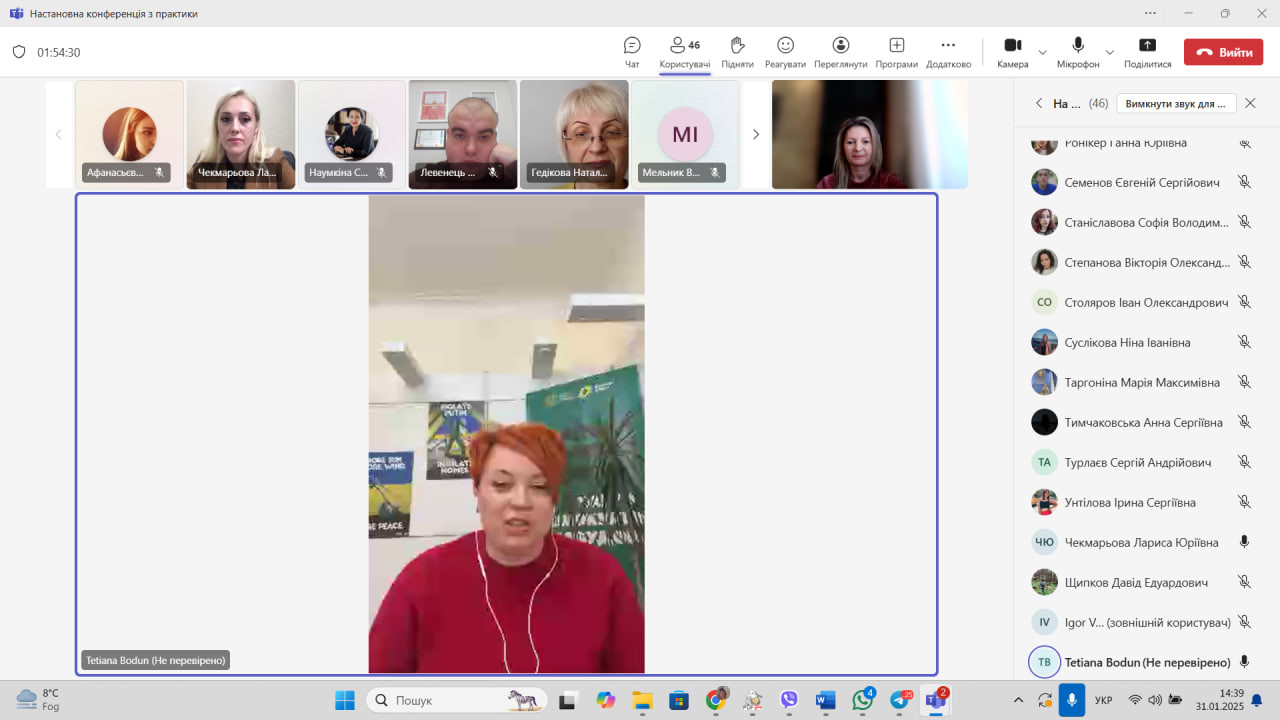Select participant Турлаєв Сергій Андрійович
1280x720 pixels.
[x=1142, y=462]
